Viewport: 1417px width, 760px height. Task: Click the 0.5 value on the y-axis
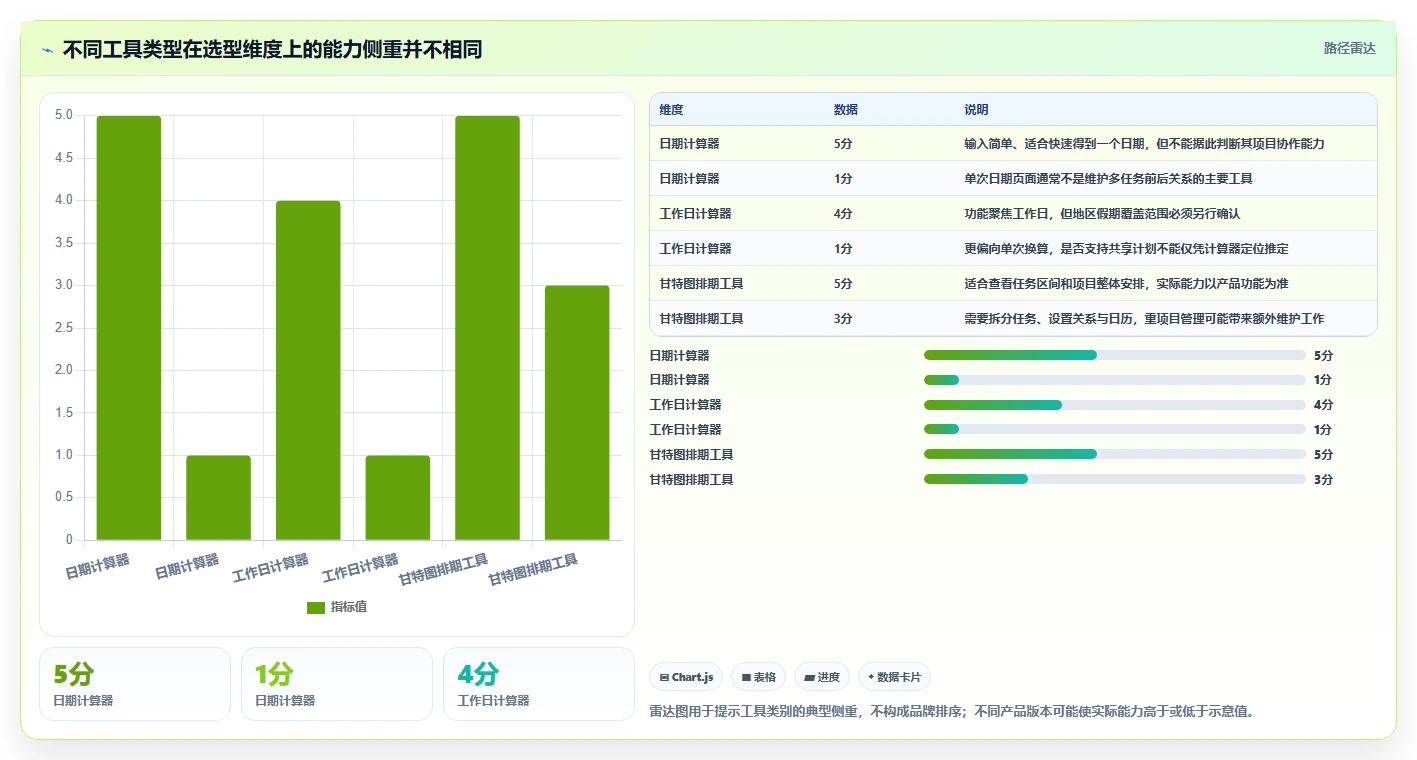tap(63, 498)
